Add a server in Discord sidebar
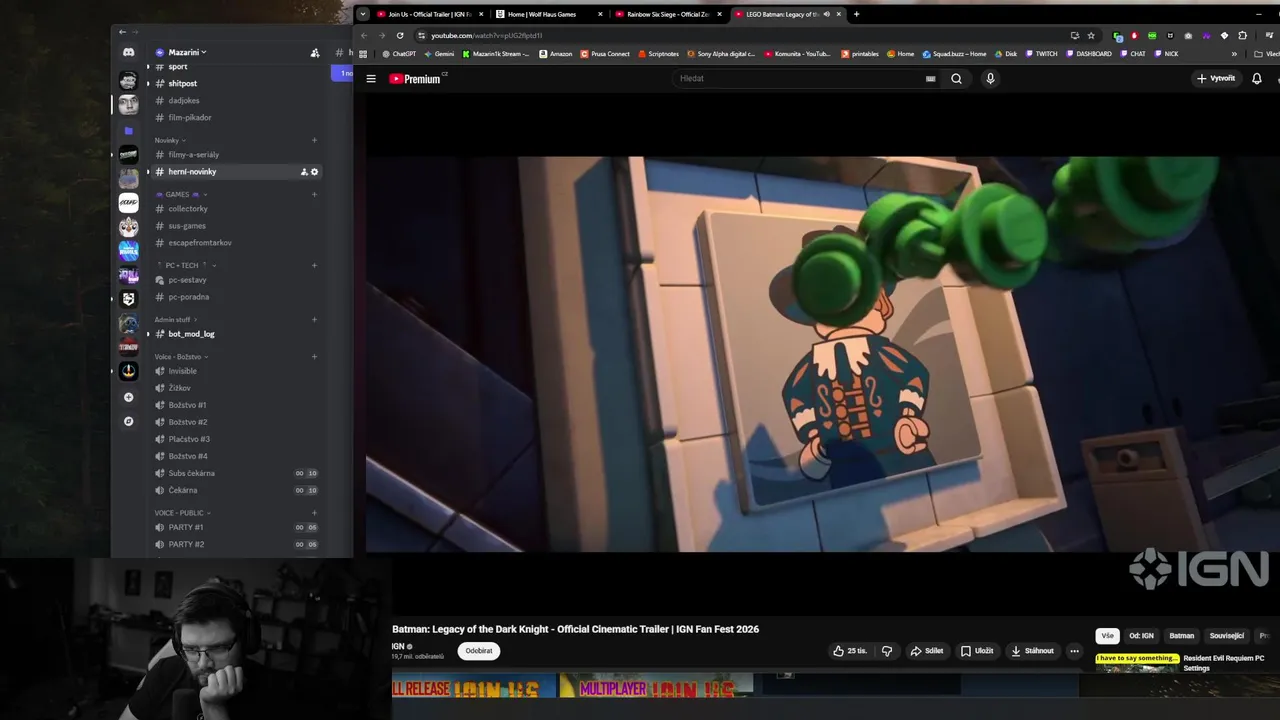Screen dimensions: 1280x720 (x=128, y=397)
